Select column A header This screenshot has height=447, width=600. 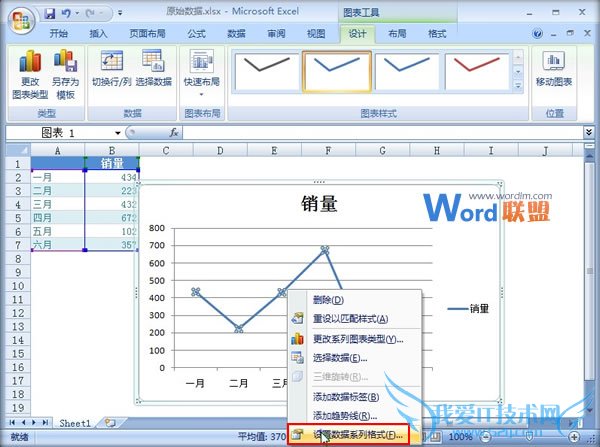coord(57,150)
